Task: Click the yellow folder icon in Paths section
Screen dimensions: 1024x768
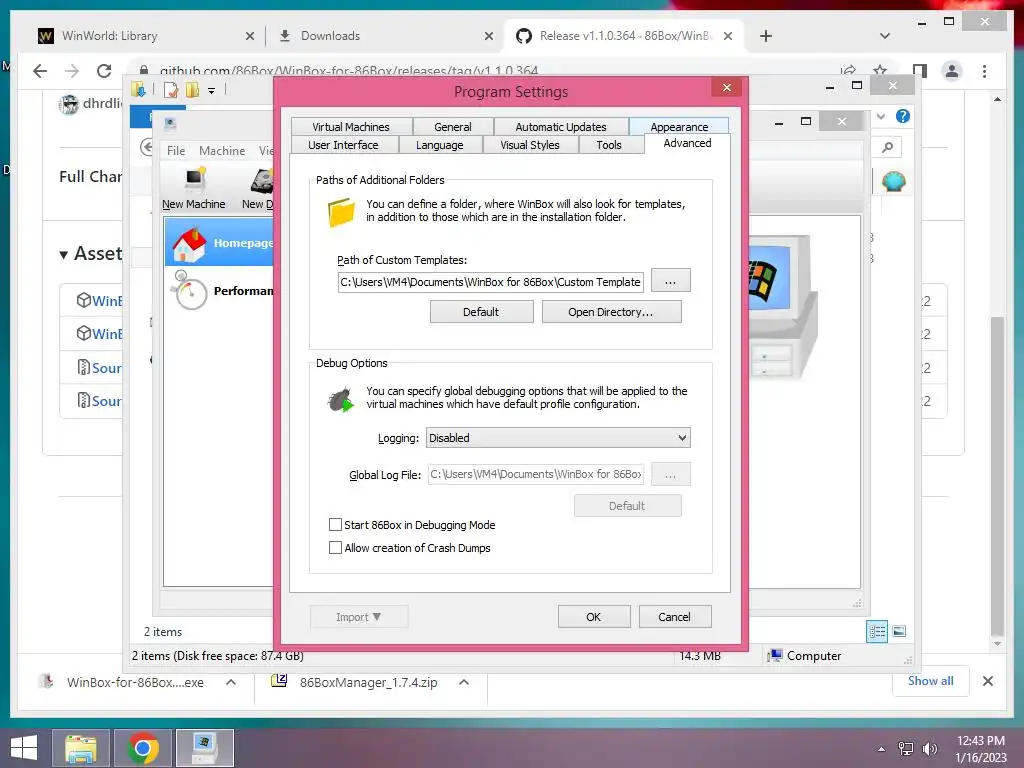Action: (x=341, y=212)
